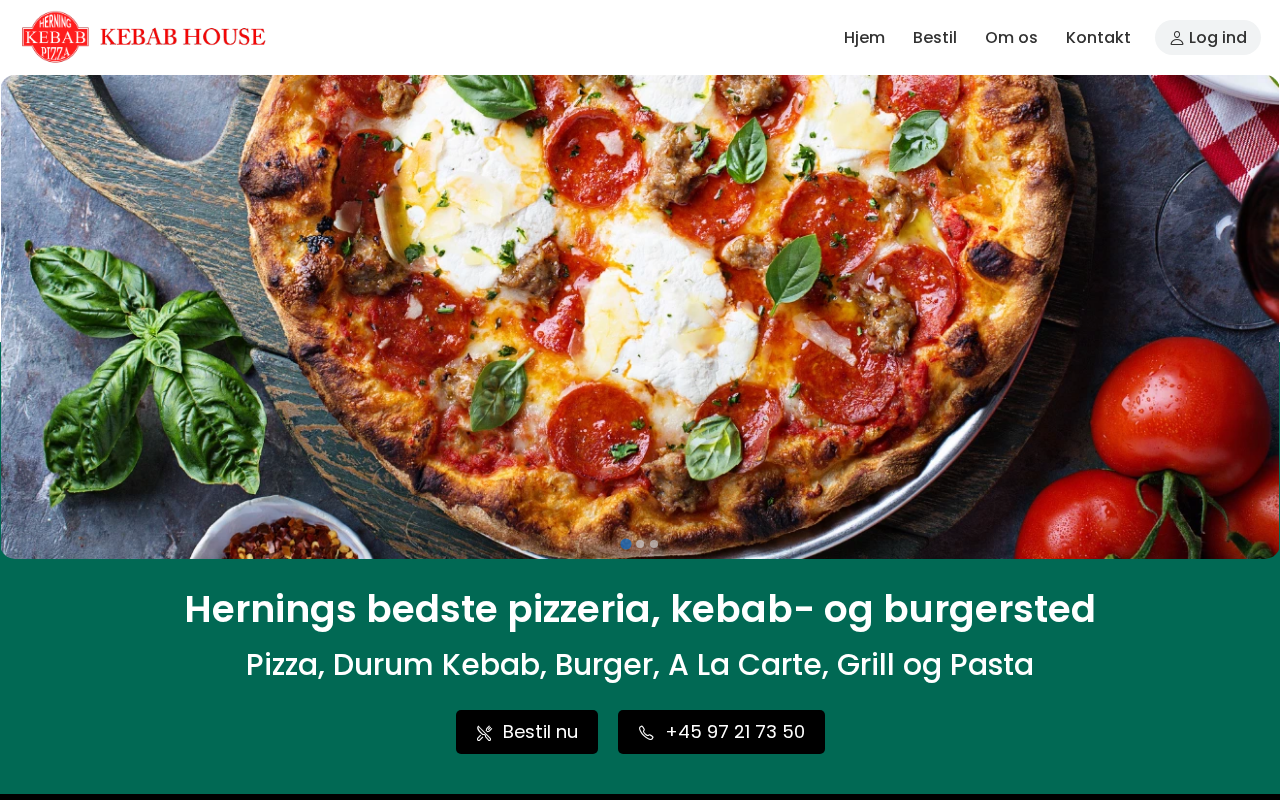This screenshot has height=800, width=1280.
Task: Select the first blue carousel dot
Action: pyautogui.click(x=626, y=544)
